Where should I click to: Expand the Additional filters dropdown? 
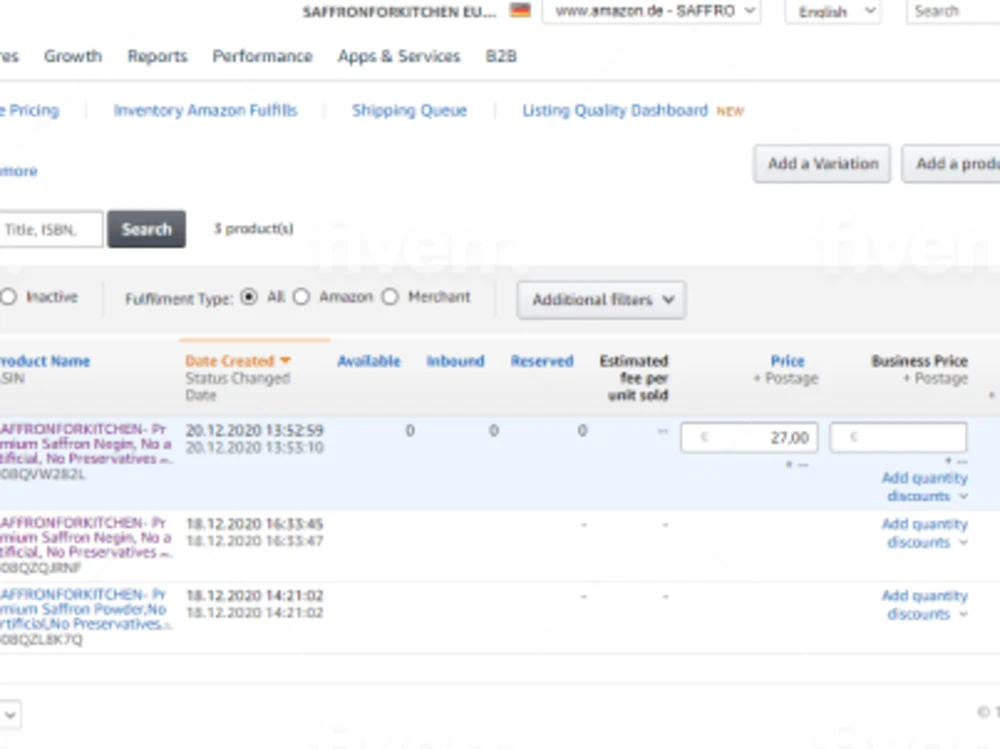(601, 300)
